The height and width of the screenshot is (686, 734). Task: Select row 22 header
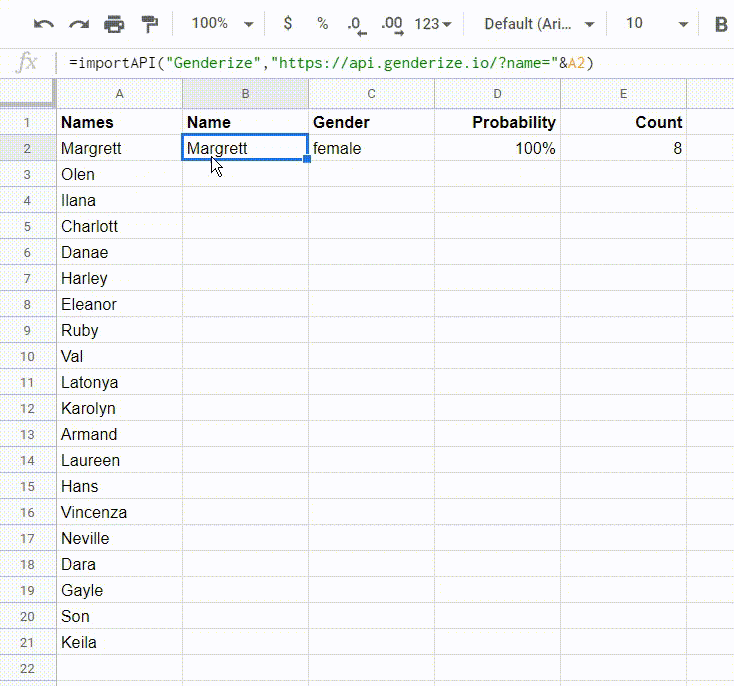(27, 668)
